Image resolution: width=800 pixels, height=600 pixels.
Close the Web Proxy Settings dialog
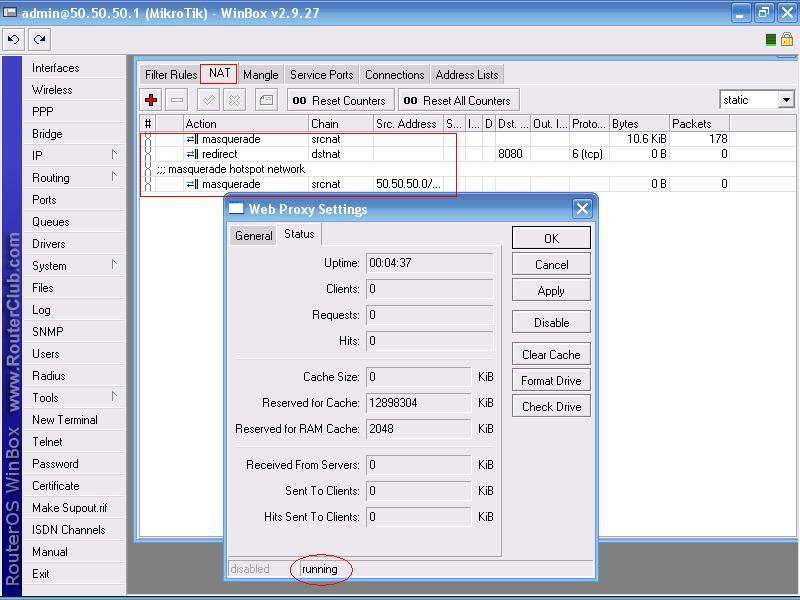click(x=582, y=208)
